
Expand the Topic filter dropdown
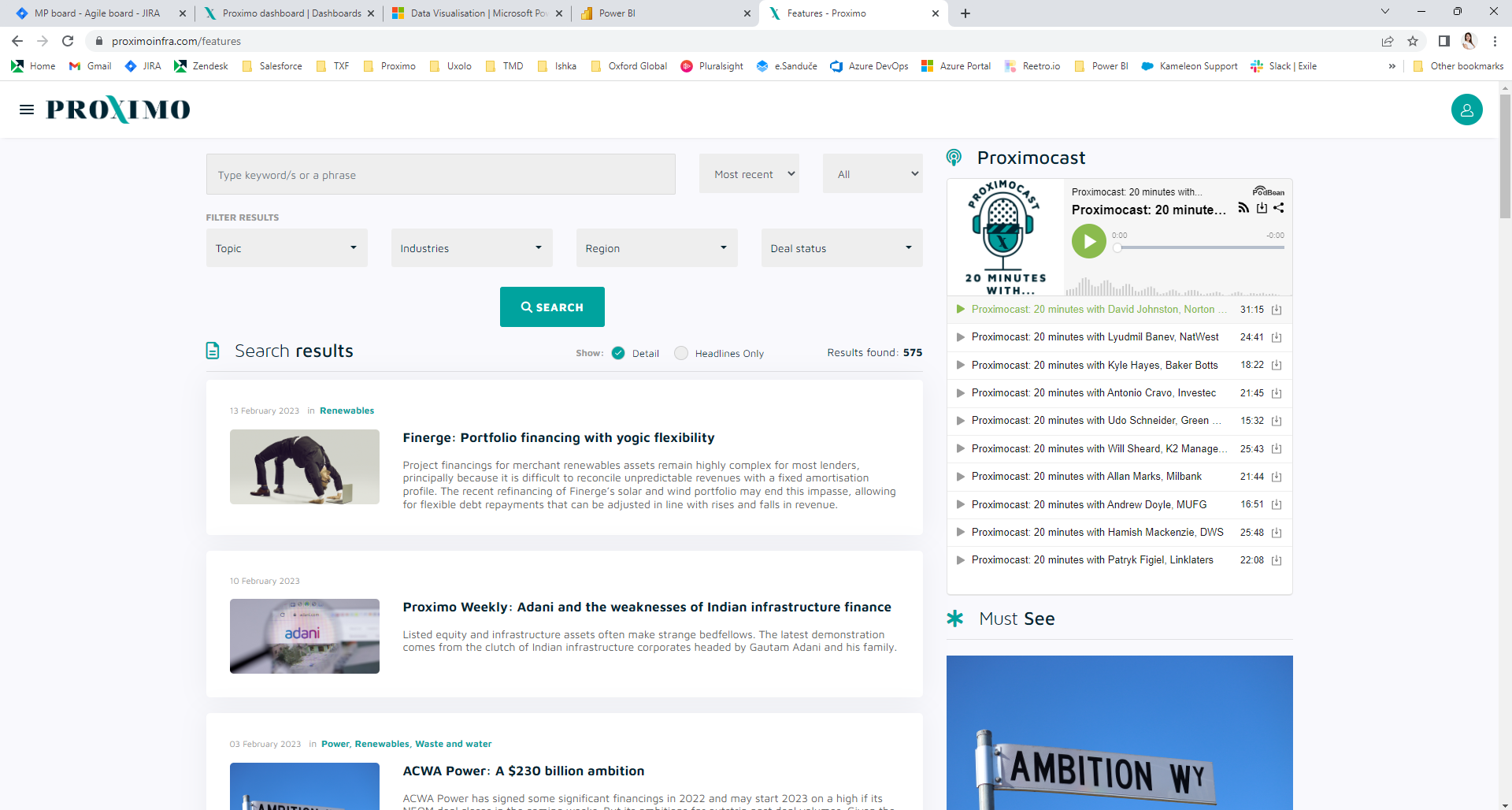tap(287, 248)
